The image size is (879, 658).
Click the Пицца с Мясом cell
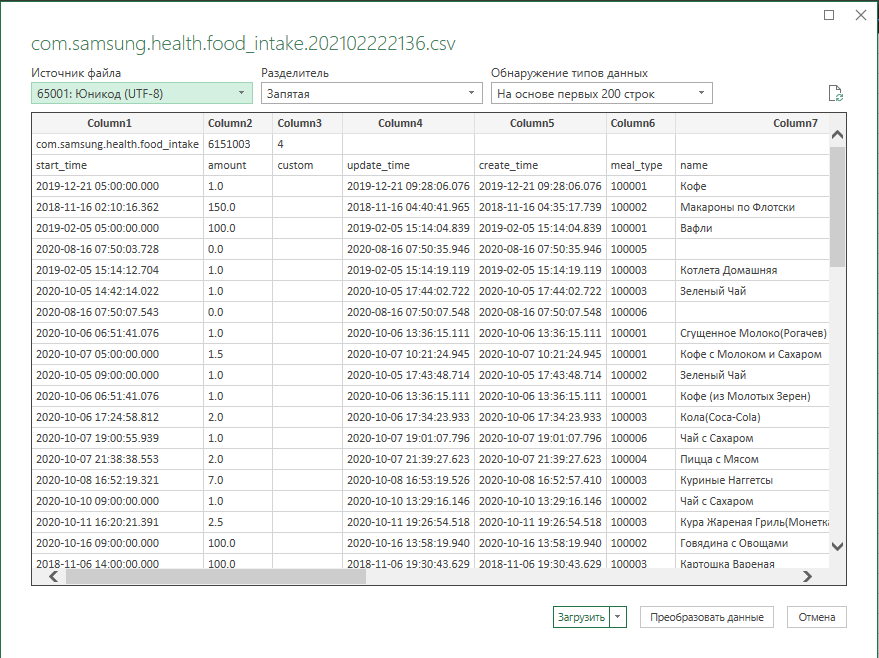(752, 459)
